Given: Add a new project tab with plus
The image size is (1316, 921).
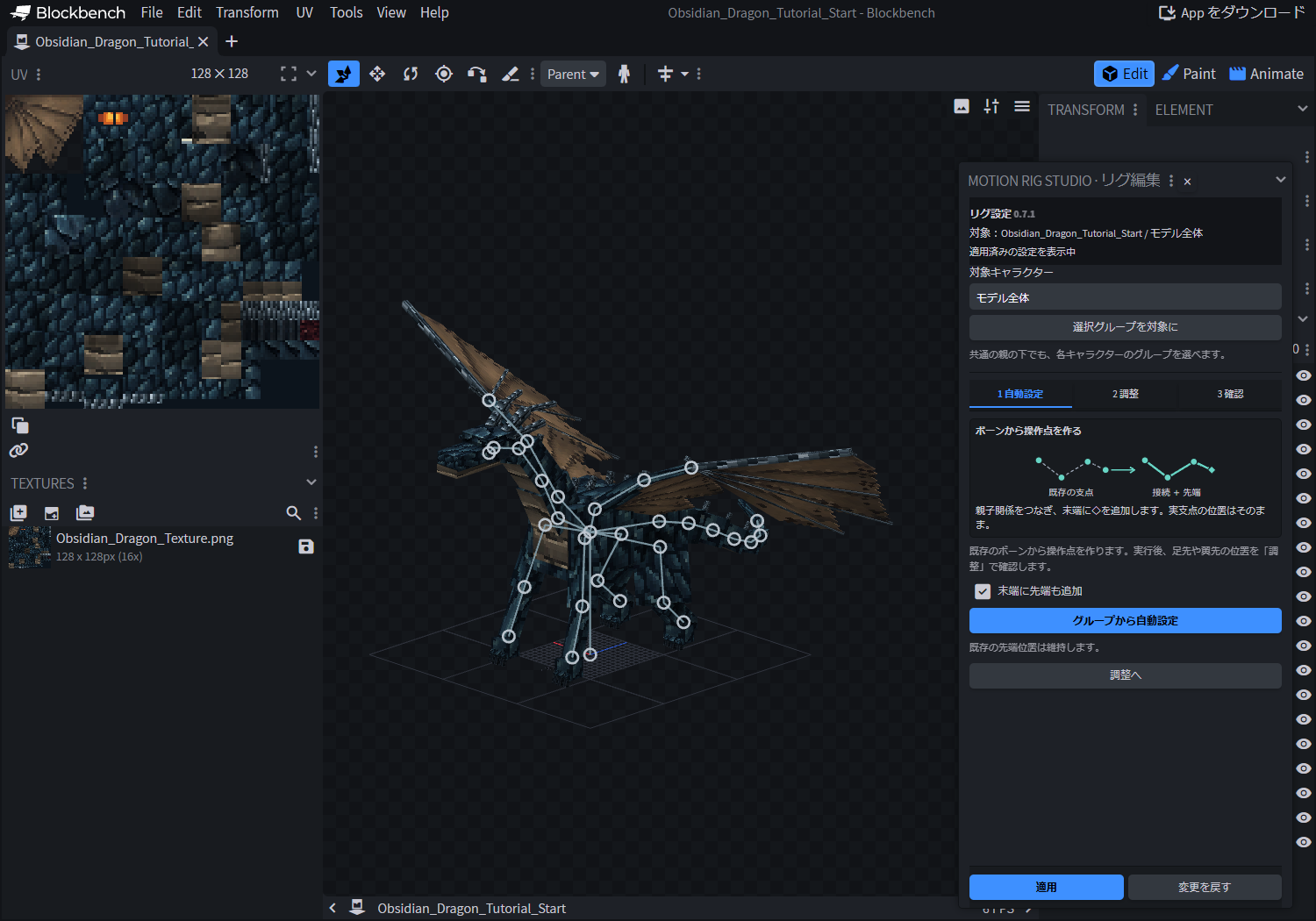Looking at the screenshot, I should [x=232, y=41].
